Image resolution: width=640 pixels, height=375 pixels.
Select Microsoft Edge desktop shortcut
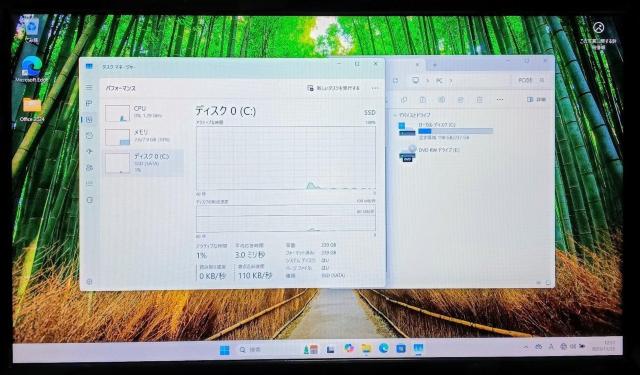point(31,69)
